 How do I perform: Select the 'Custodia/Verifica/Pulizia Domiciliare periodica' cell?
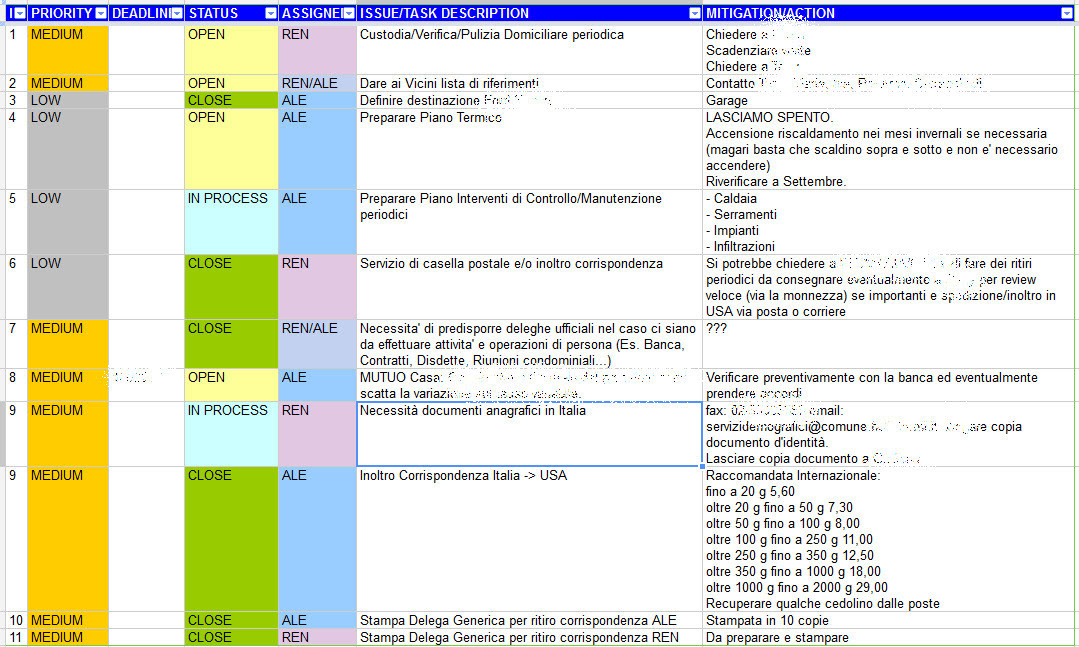tap(529, 50)
